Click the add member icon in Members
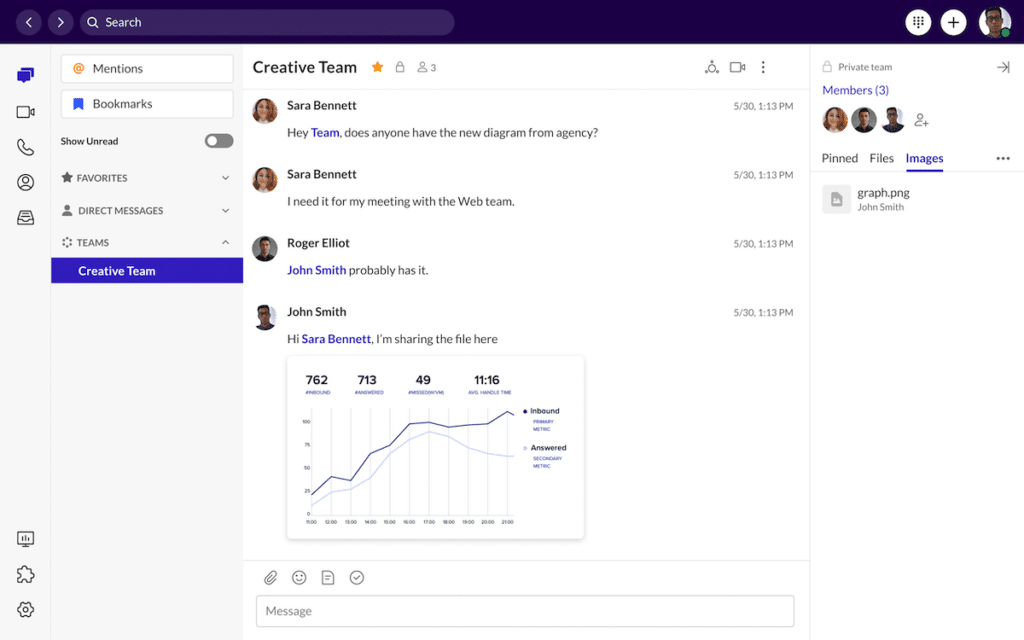 tap(921, 121)
